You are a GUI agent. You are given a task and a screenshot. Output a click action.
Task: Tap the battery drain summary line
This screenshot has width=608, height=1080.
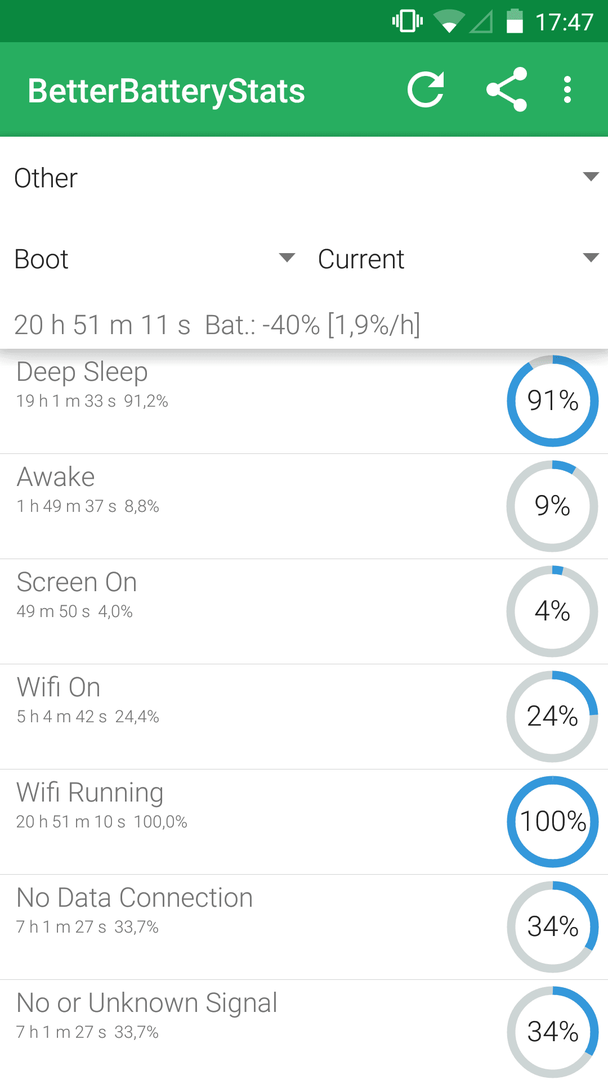(x=217, y=325)
